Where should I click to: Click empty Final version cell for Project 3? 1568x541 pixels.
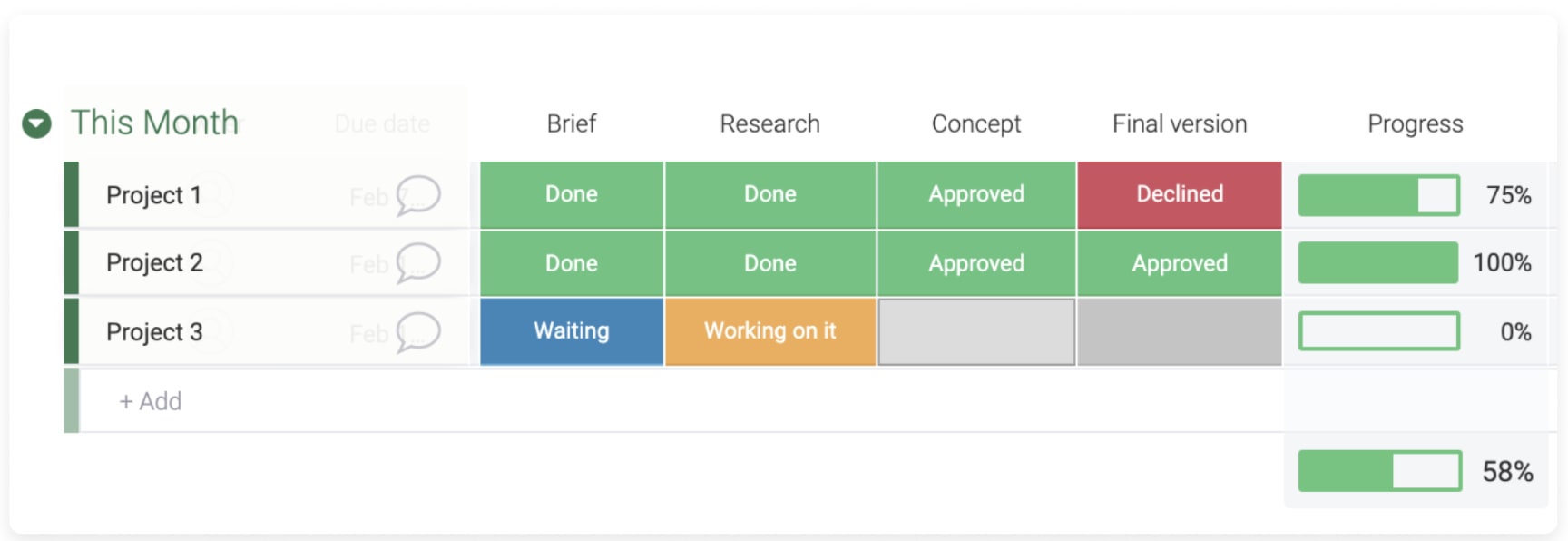pos(1180,332)
